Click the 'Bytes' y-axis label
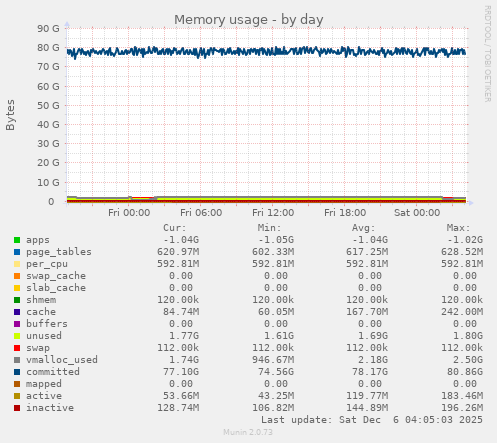This screenshot has width=497, height=443. click(x=10, y=115)
